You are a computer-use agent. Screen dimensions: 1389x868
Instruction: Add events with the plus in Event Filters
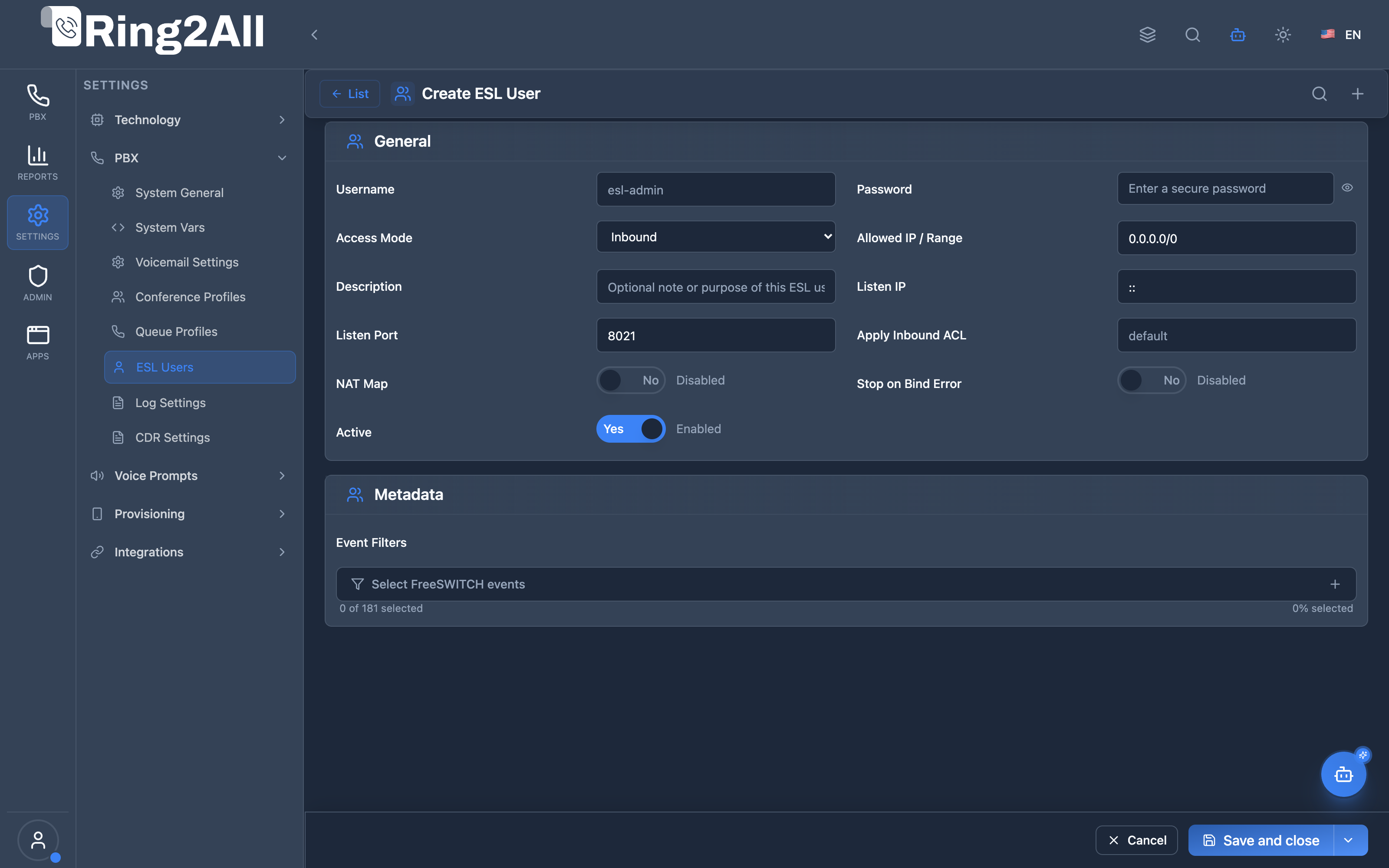(1335, 584)
